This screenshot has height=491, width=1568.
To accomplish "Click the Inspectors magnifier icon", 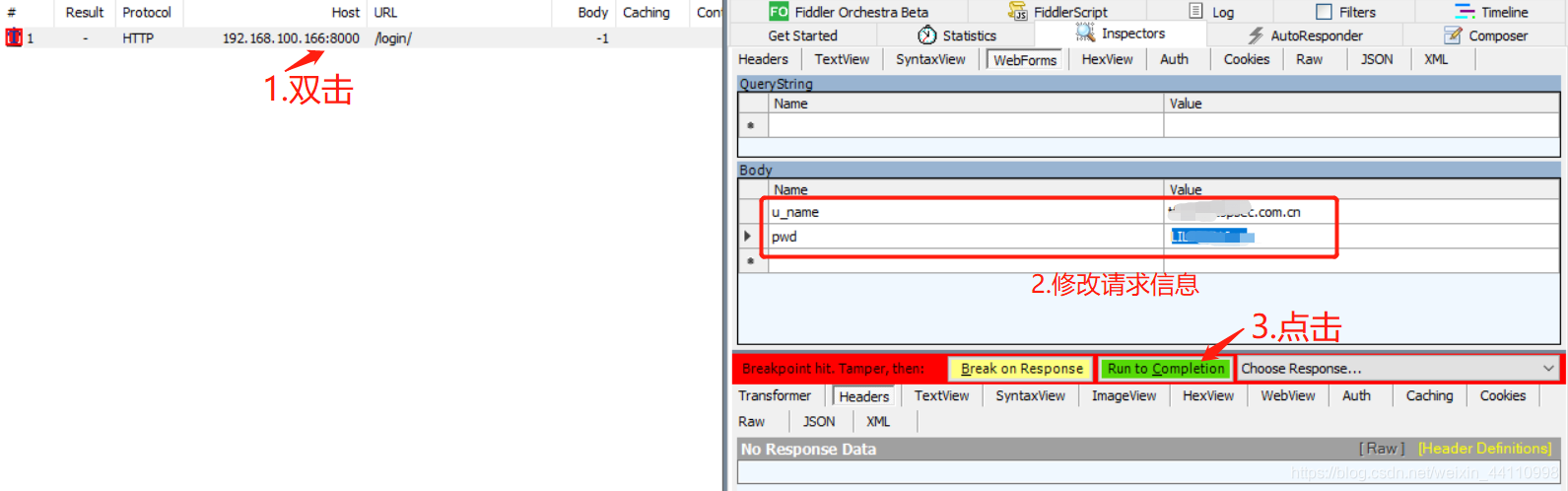I will [x=1085, y=34].
